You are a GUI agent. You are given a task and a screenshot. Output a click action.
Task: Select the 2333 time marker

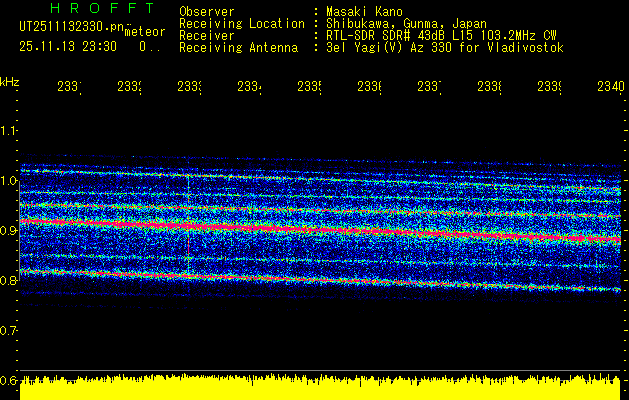point(189,87)
